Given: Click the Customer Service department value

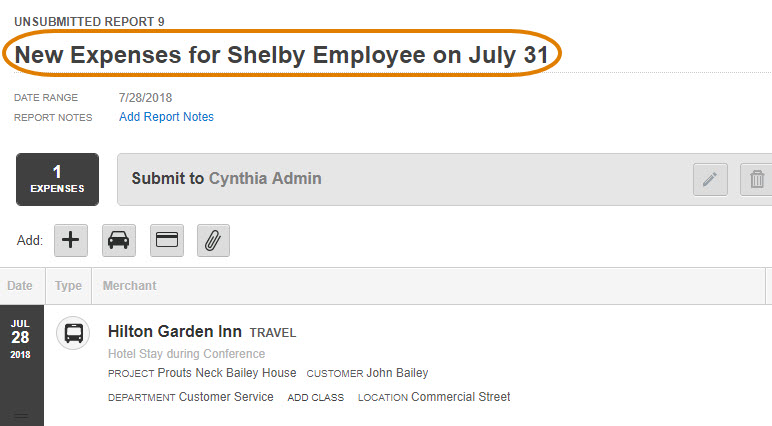Looking at the screenshot, I should click(225, 397).
